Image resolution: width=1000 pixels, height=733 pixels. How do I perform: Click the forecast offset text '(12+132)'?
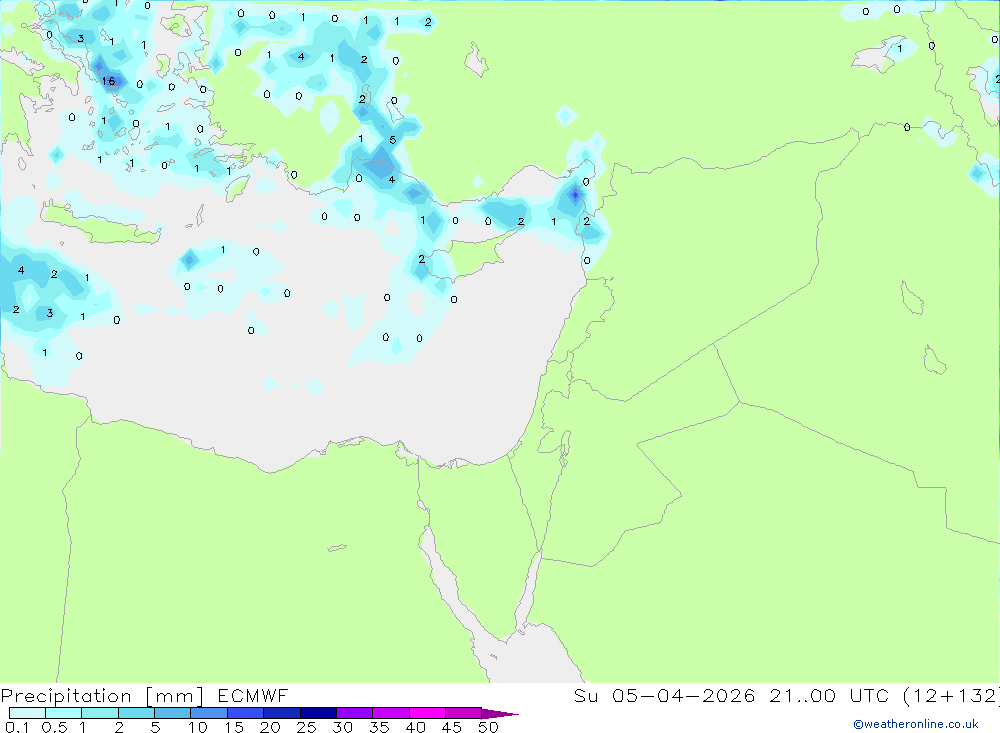tap(950, 696)
